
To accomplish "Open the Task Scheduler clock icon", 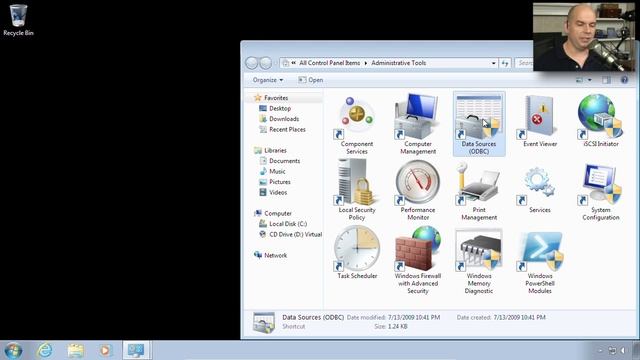I will pyautogui.click(x=357, y=253).
